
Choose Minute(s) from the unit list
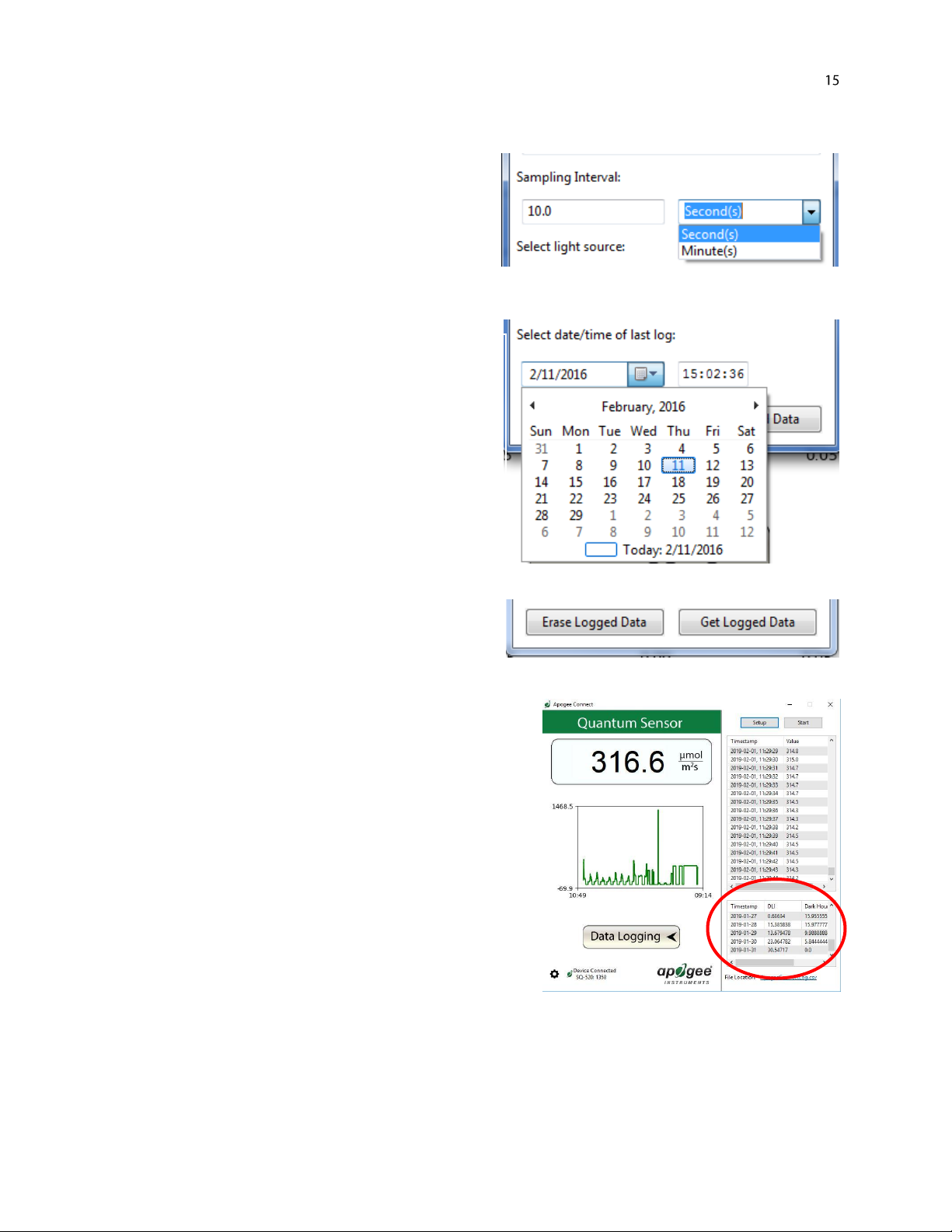[x=749, y=251]
